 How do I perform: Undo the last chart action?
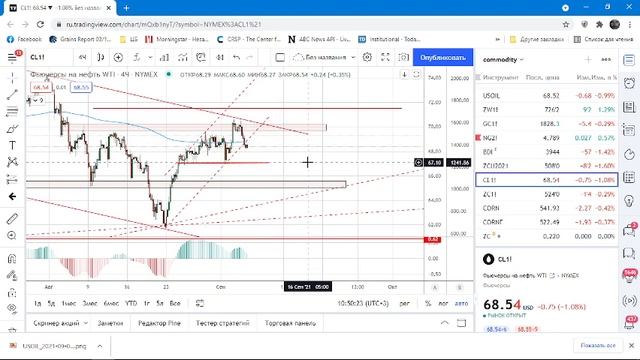(x=236, y=58)
